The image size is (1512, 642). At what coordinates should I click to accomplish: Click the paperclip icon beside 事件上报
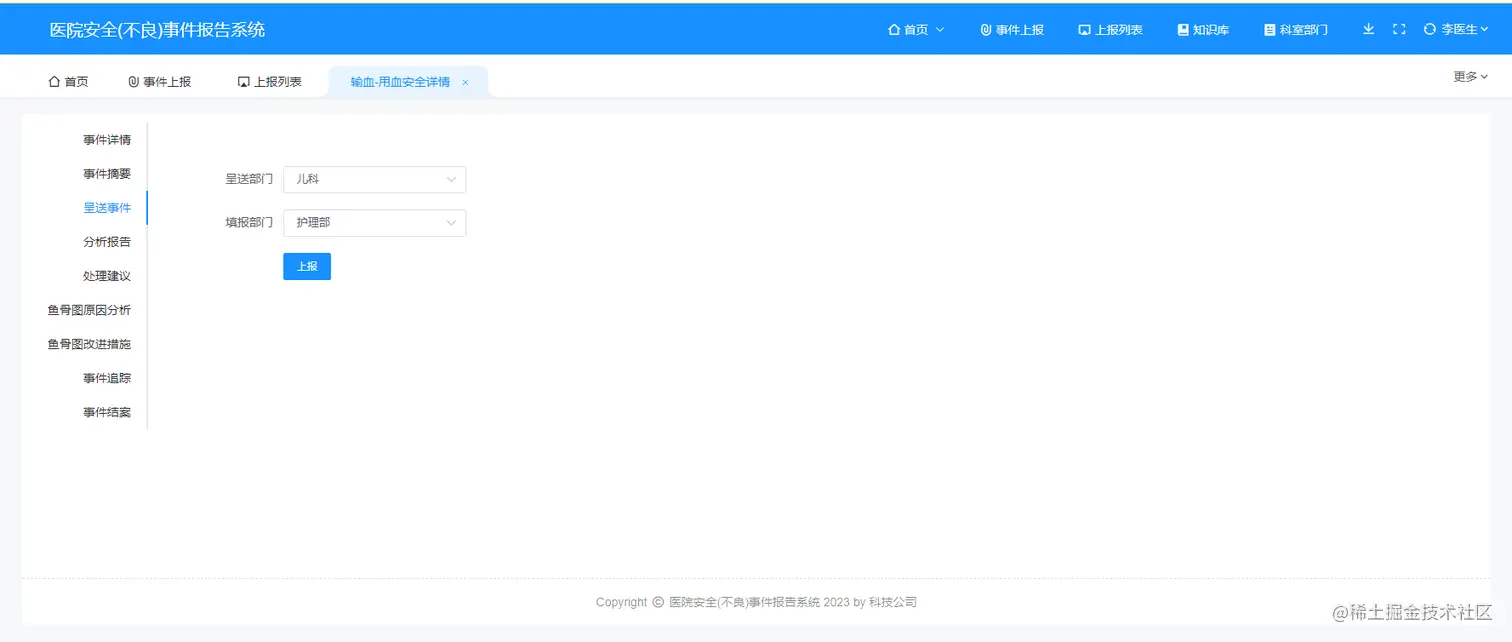tap(984, 29)
